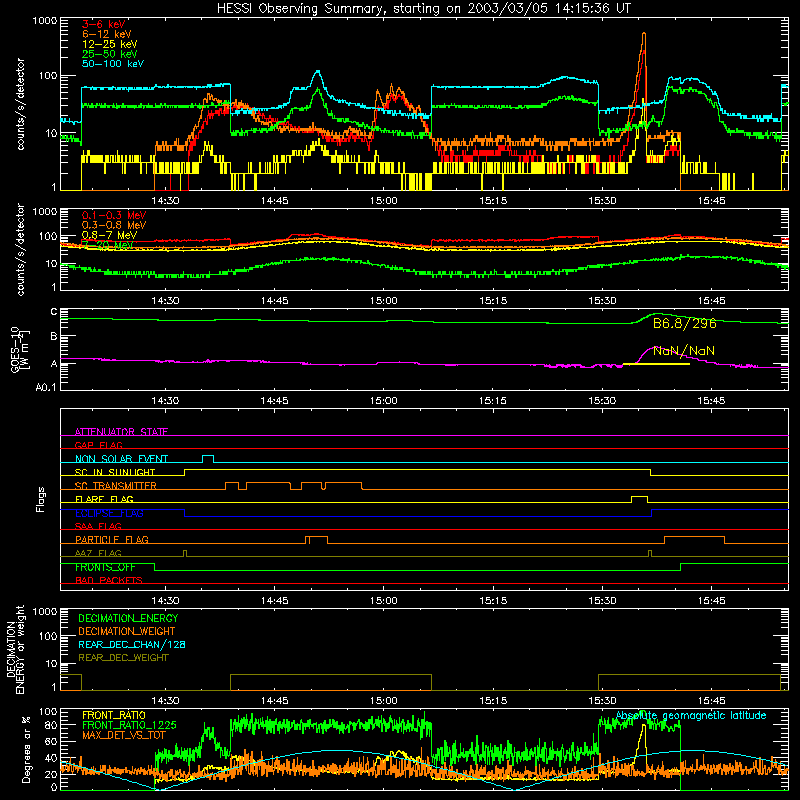Click the REAR_DEC_CHAN/128 legend label
The height and width of the screenshot is (800, 800).
(132, 645)
